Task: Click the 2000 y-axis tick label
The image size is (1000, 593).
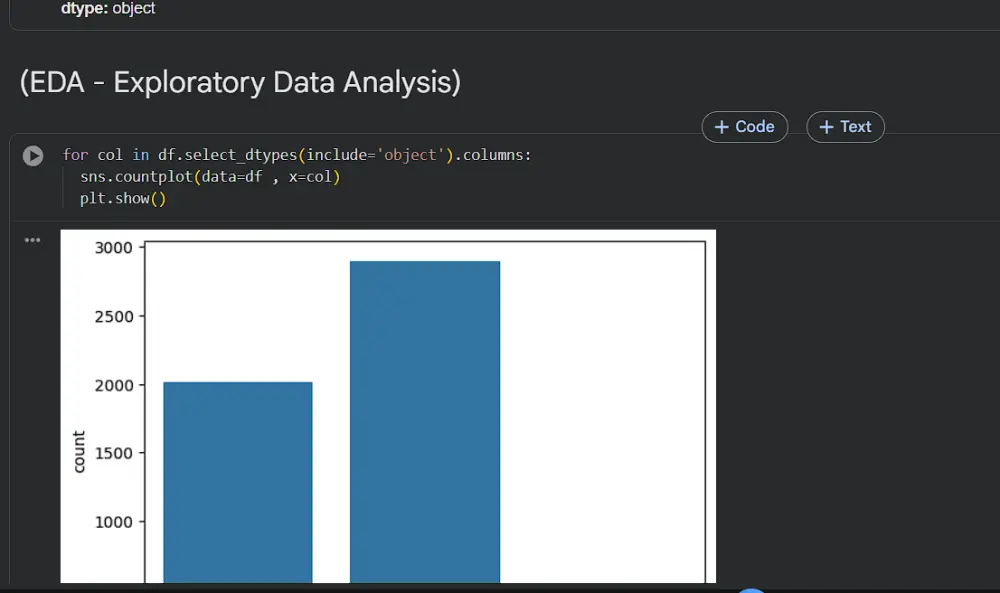Action: pos(114,386)
